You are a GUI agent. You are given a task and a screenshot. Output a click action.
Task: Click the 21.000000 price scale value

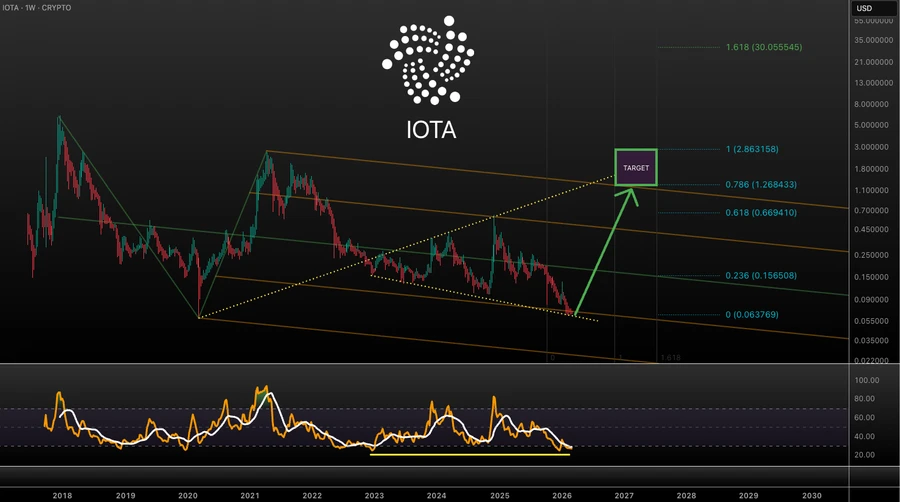[x=874, y=63]
